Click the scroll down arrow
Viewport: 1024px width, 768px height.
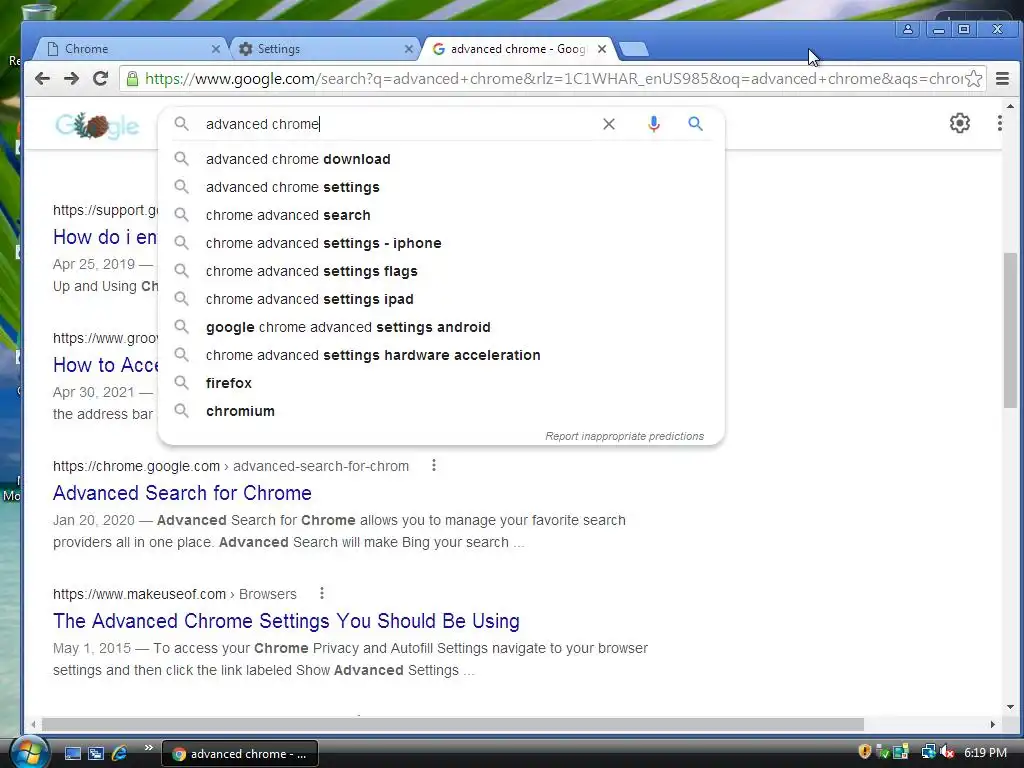point(1010,707)
